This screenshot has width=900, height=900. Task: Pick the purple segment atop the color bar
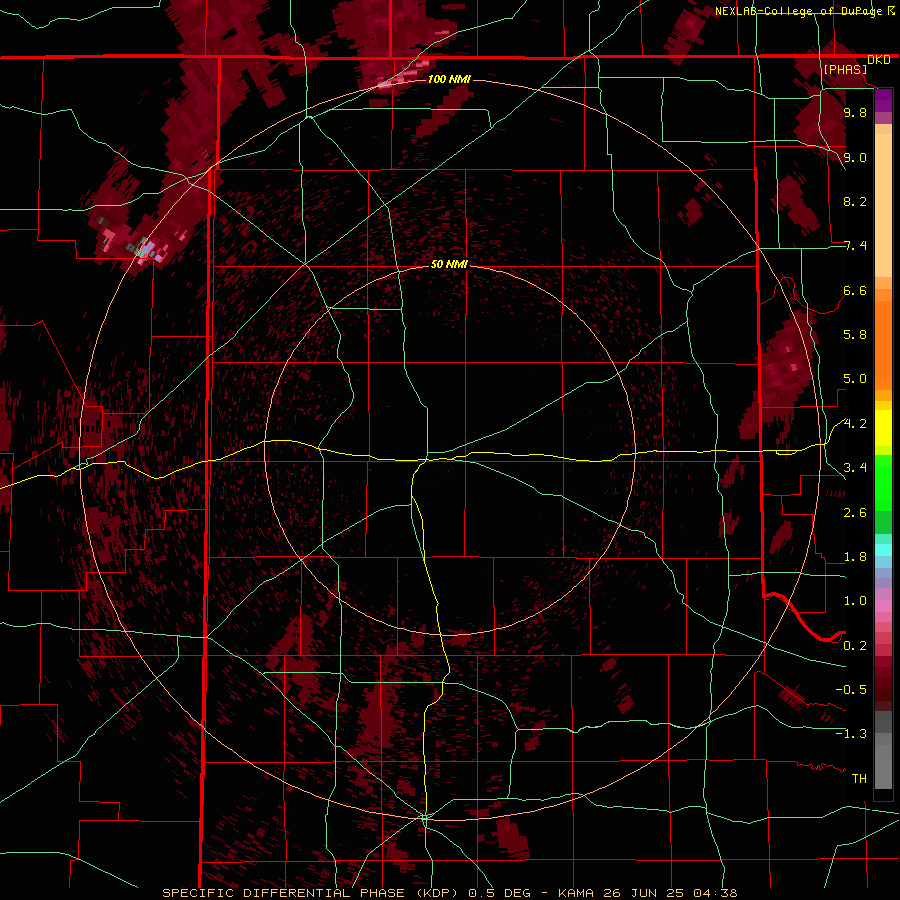coord(883,100)
